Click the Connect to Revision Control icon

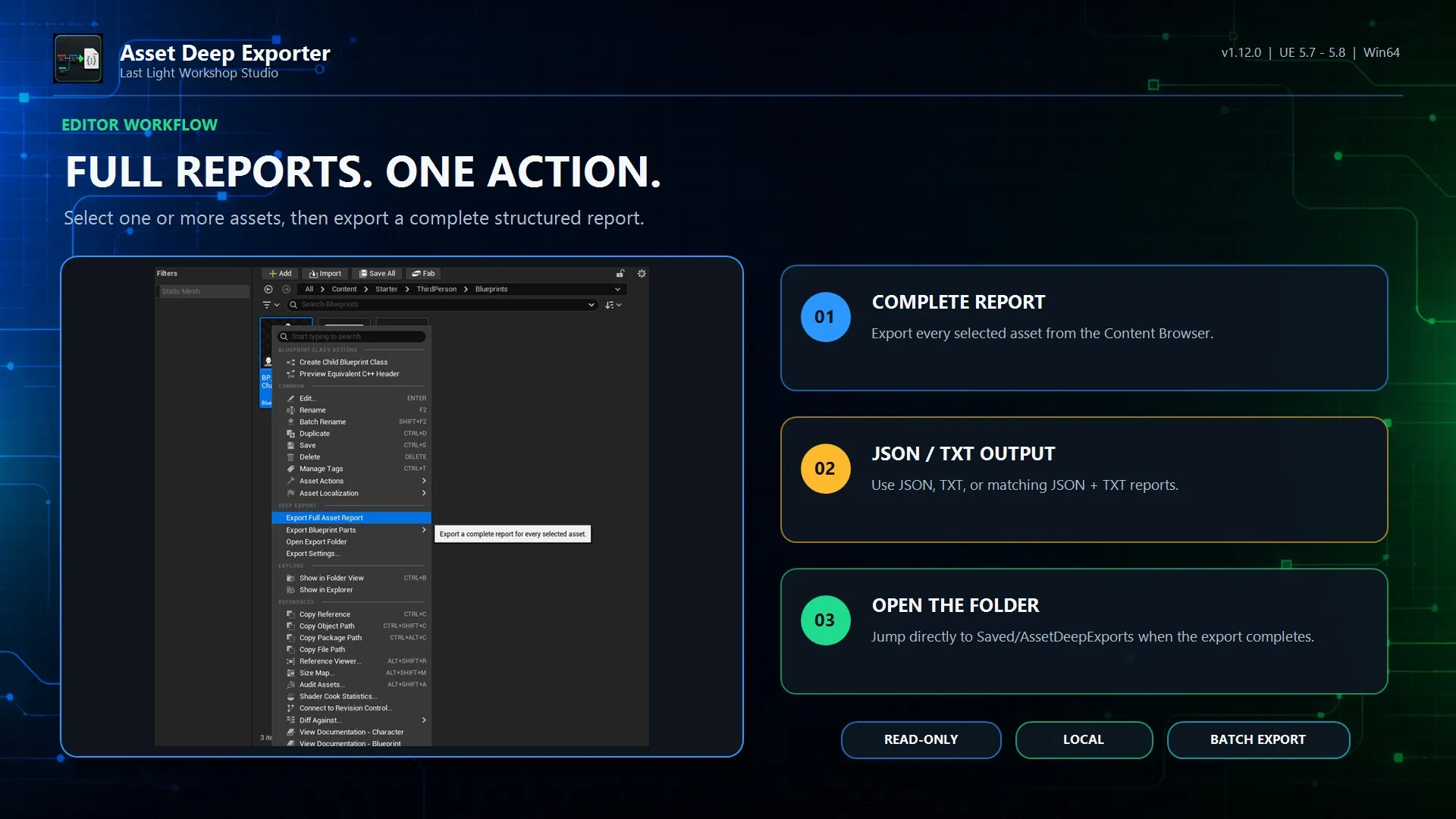pos(290,708)
